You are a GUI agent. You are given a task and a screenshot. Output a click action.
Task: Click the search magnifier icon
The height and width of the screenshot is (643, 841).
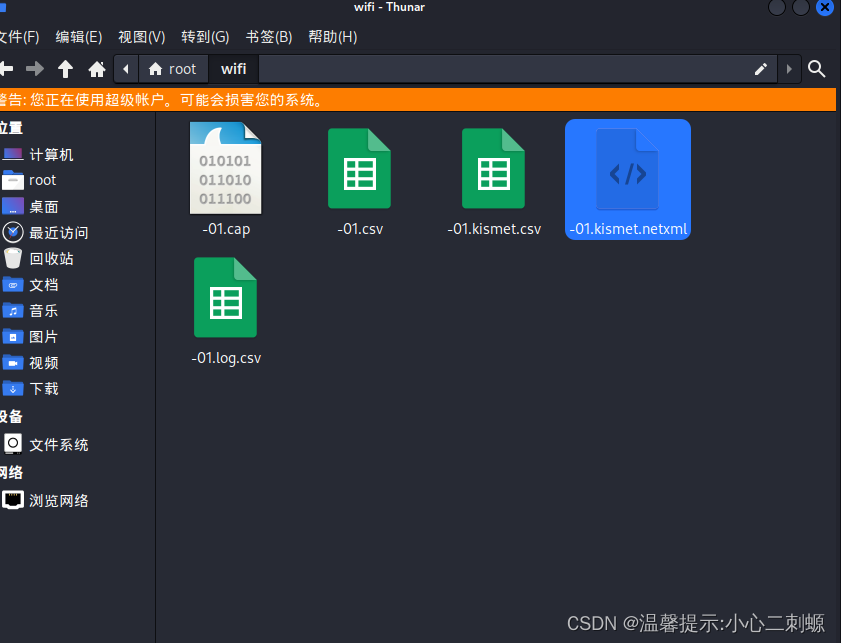[x=817, y=68]
